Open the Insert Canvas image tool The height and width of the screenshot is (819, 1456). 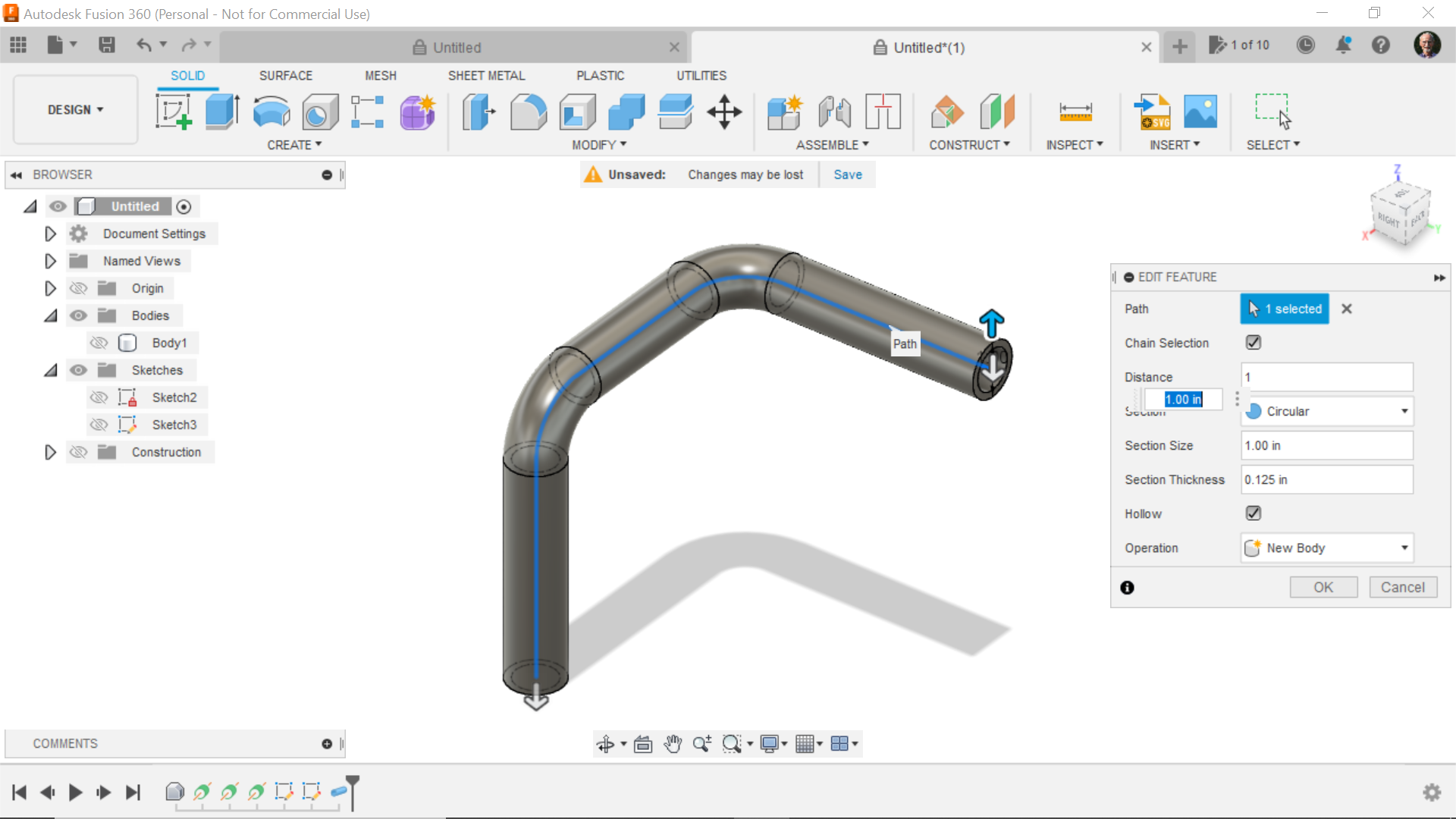tap(1201, 112)
